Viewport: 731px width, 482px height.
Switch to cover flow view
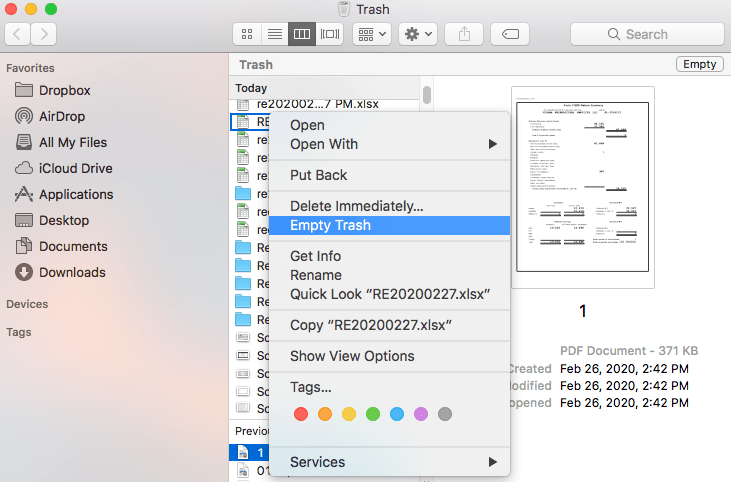[330, 34]
